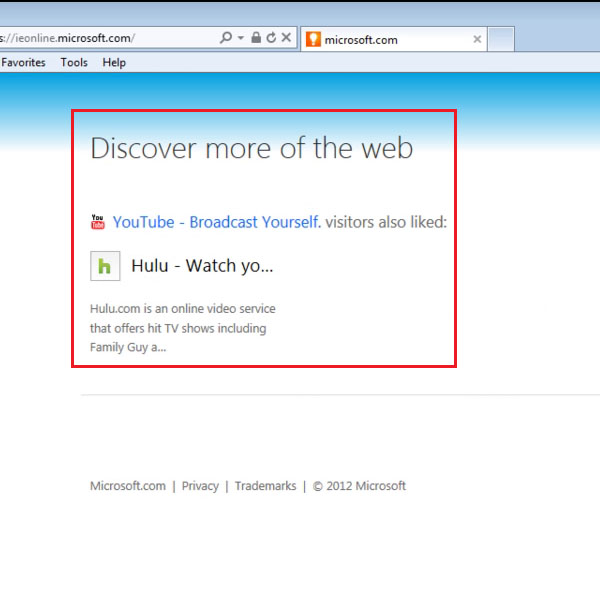Click the green Hulu thumbnail icon
Image resolution: width=600 pixels, height=600 pixels.
105,266
